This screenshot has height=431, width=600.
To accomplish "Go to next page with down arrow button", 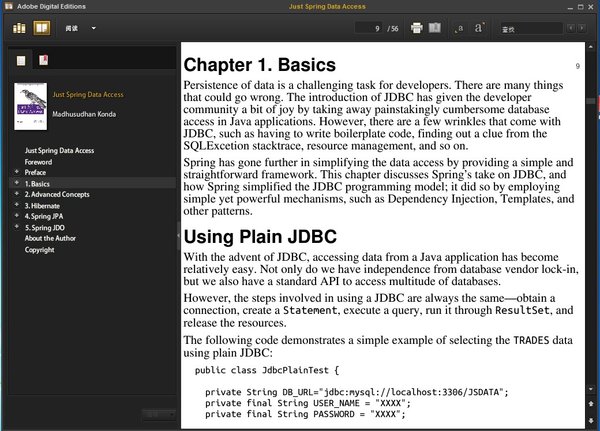I will click(x=591, y=420).
